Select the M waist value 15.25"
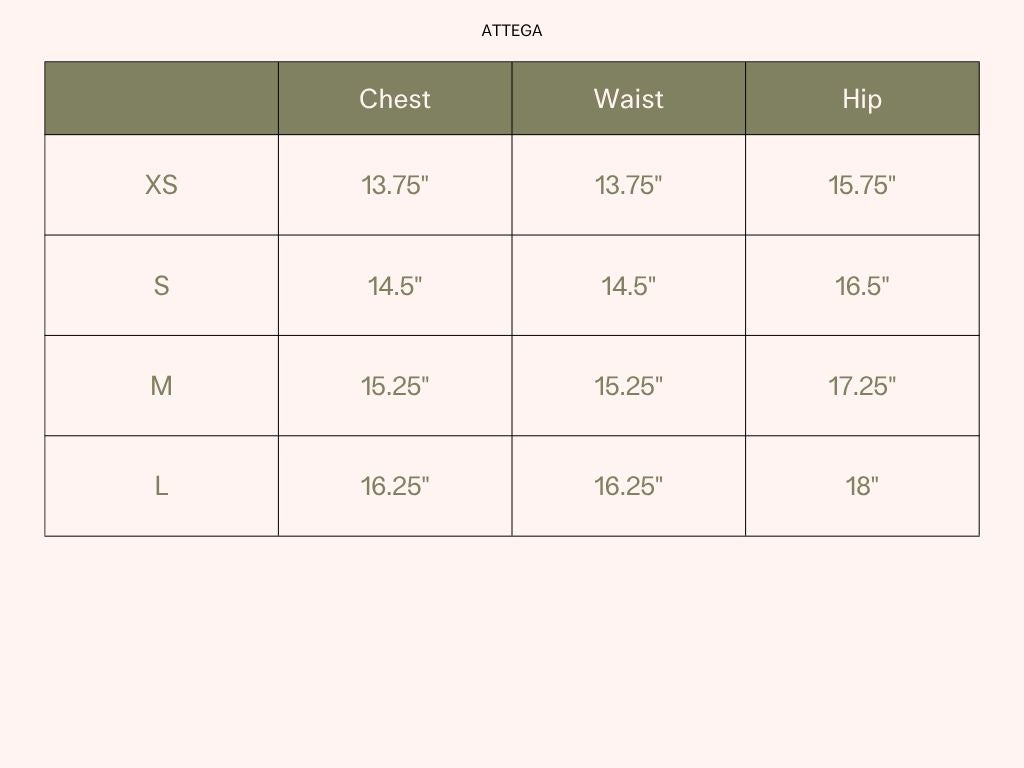Screen dimensions: 1024x768 (x=628, y=386)
